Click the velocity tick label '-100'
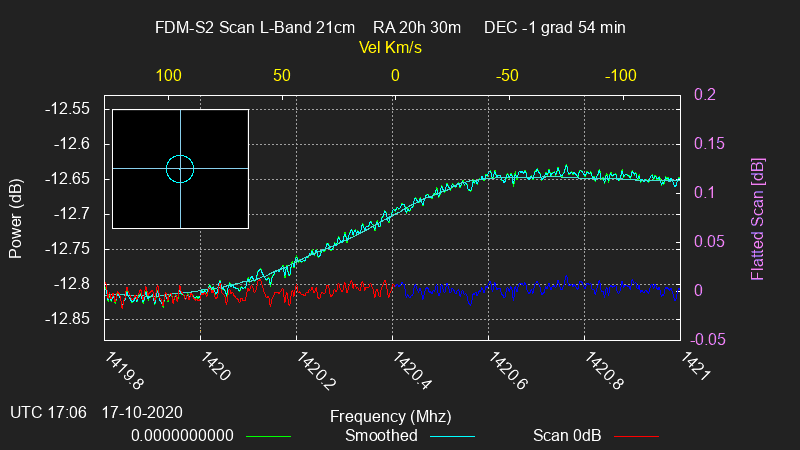 pyautogui.click(x=620, y=76)
